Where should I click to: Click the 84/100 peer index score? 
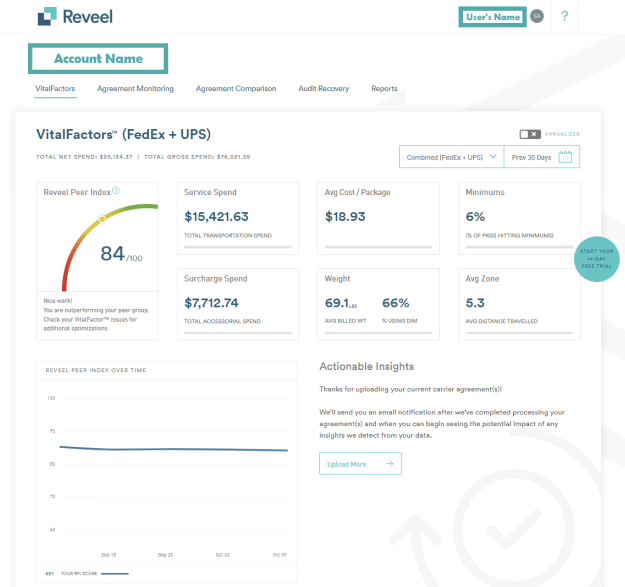coord(121,254)
